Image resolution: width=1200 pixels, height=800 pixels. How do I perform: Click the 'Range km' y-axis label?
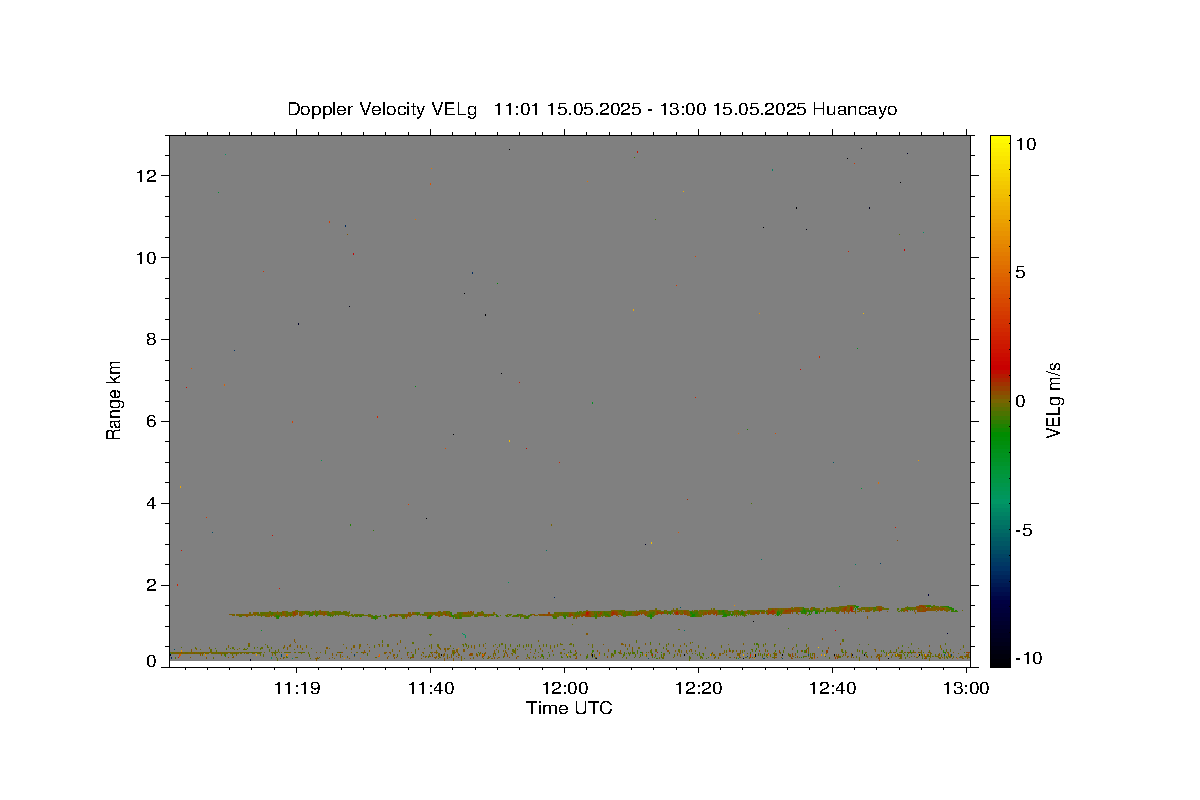pos(114,400)
